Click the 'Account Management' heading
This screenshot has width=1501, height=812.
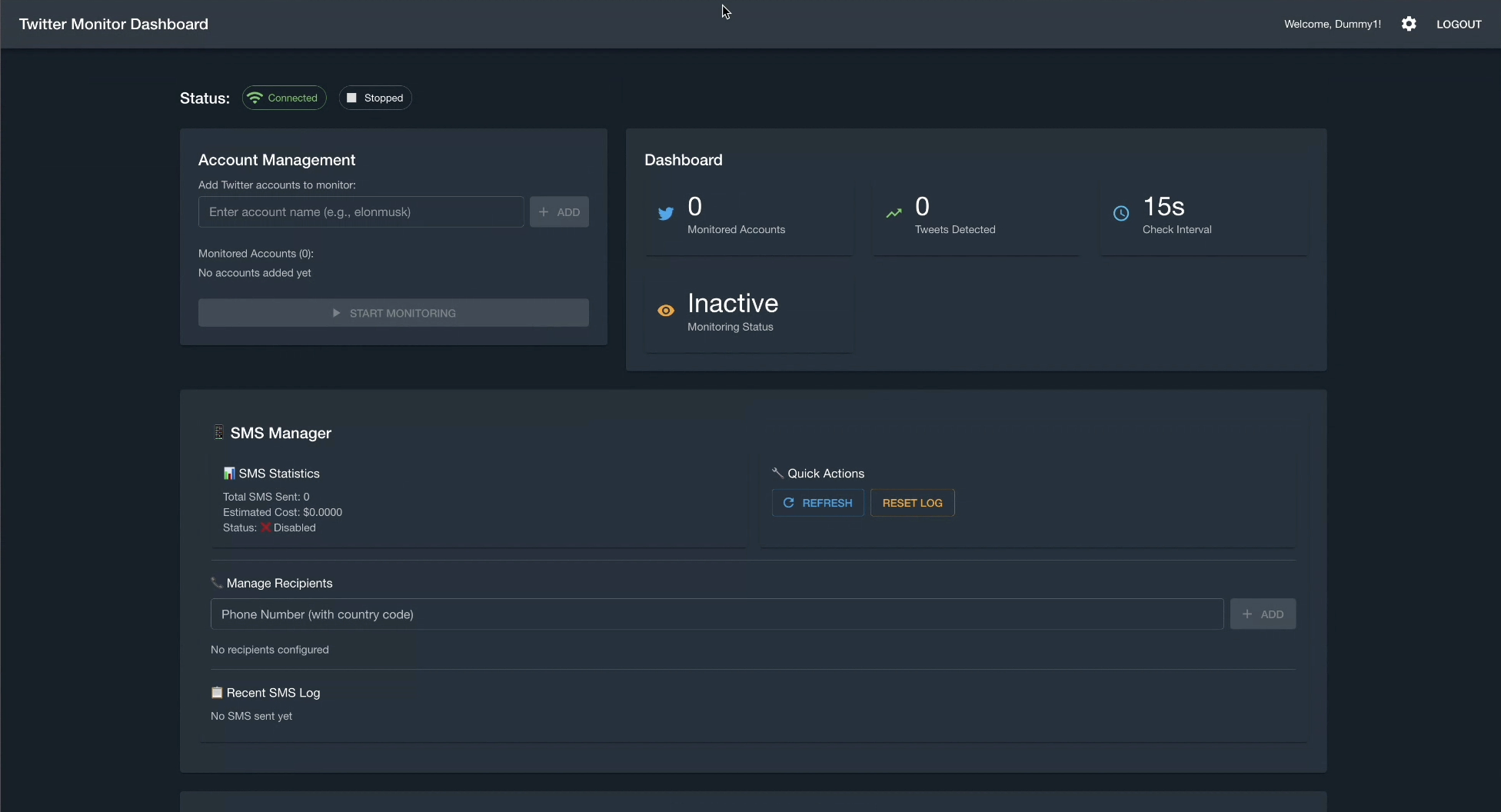277,160
